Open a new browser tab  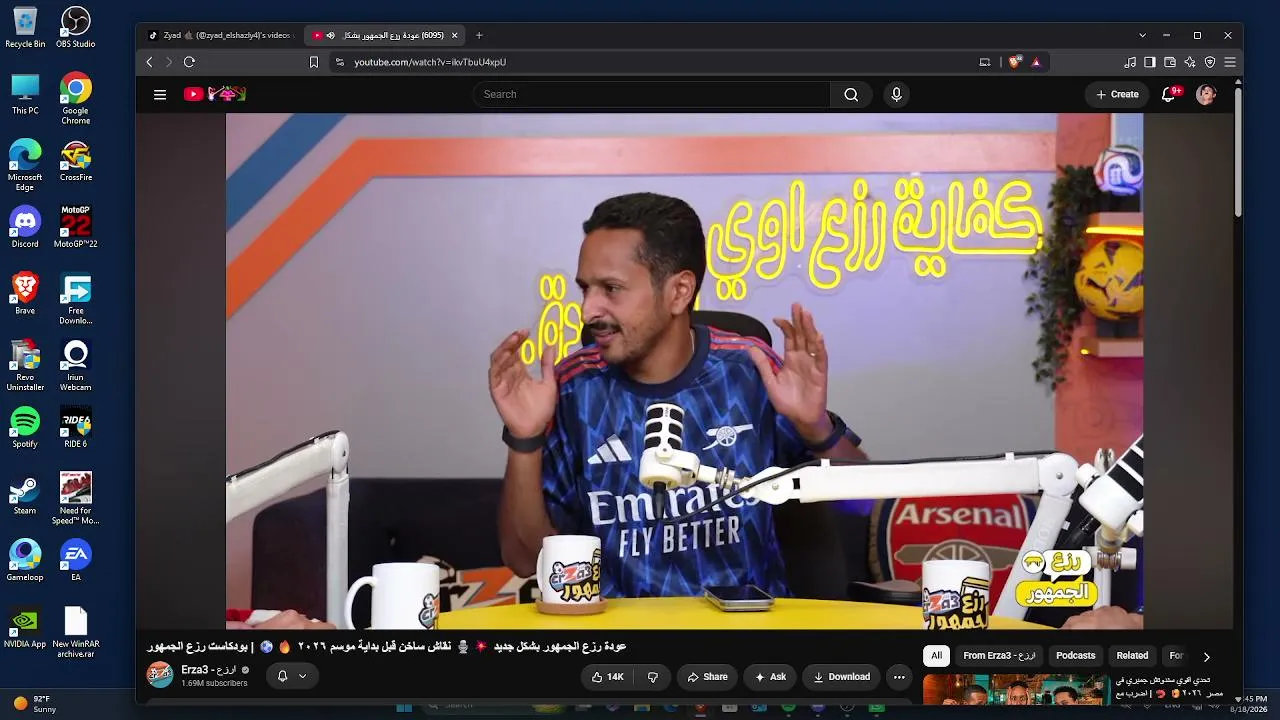click(x=479, y=35)
